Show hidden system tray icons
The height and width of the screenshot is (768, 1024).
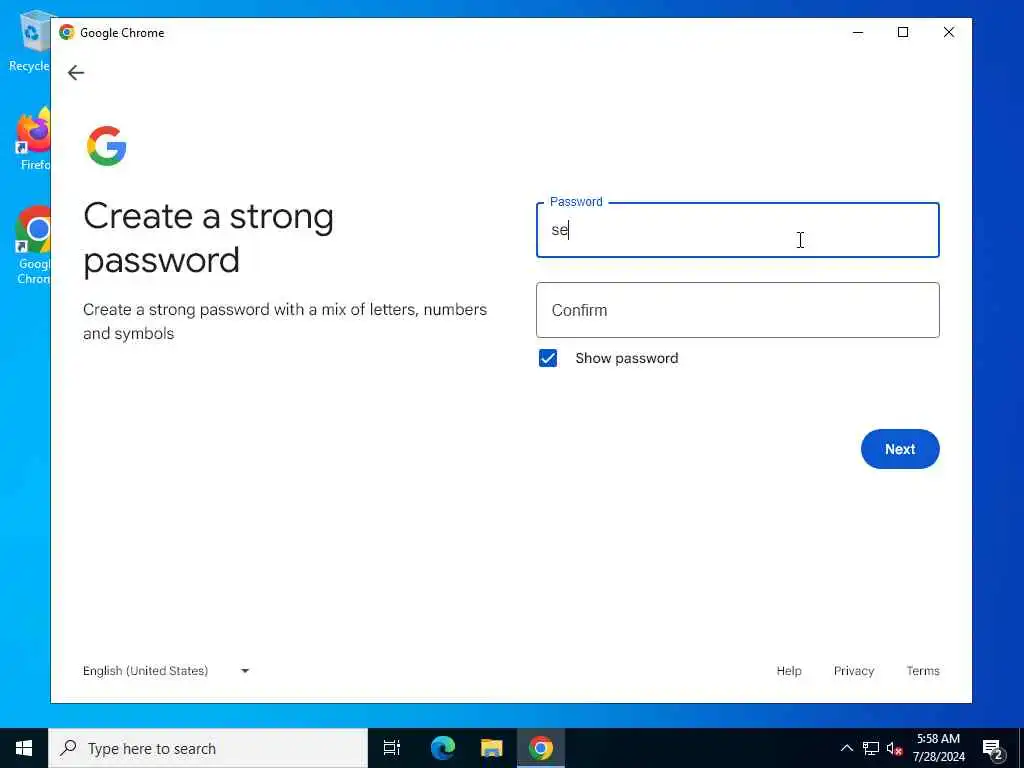[x=846, y=748]
